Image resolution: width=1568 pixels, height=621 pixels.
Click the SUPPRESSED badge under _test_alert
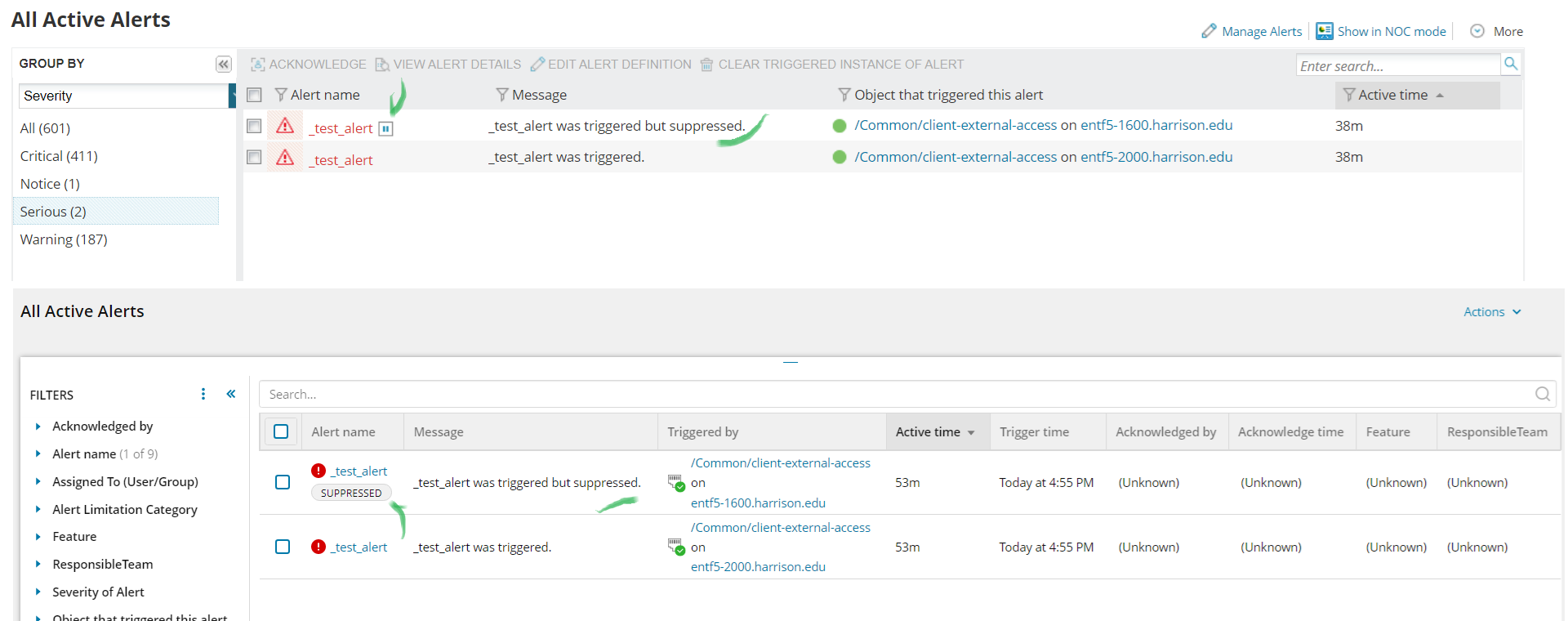tap(351, 493)
